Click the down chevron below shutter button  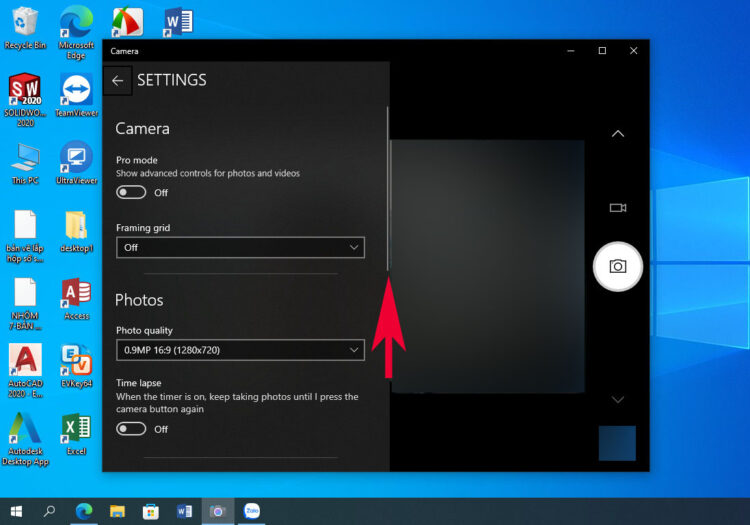point(618,399)
